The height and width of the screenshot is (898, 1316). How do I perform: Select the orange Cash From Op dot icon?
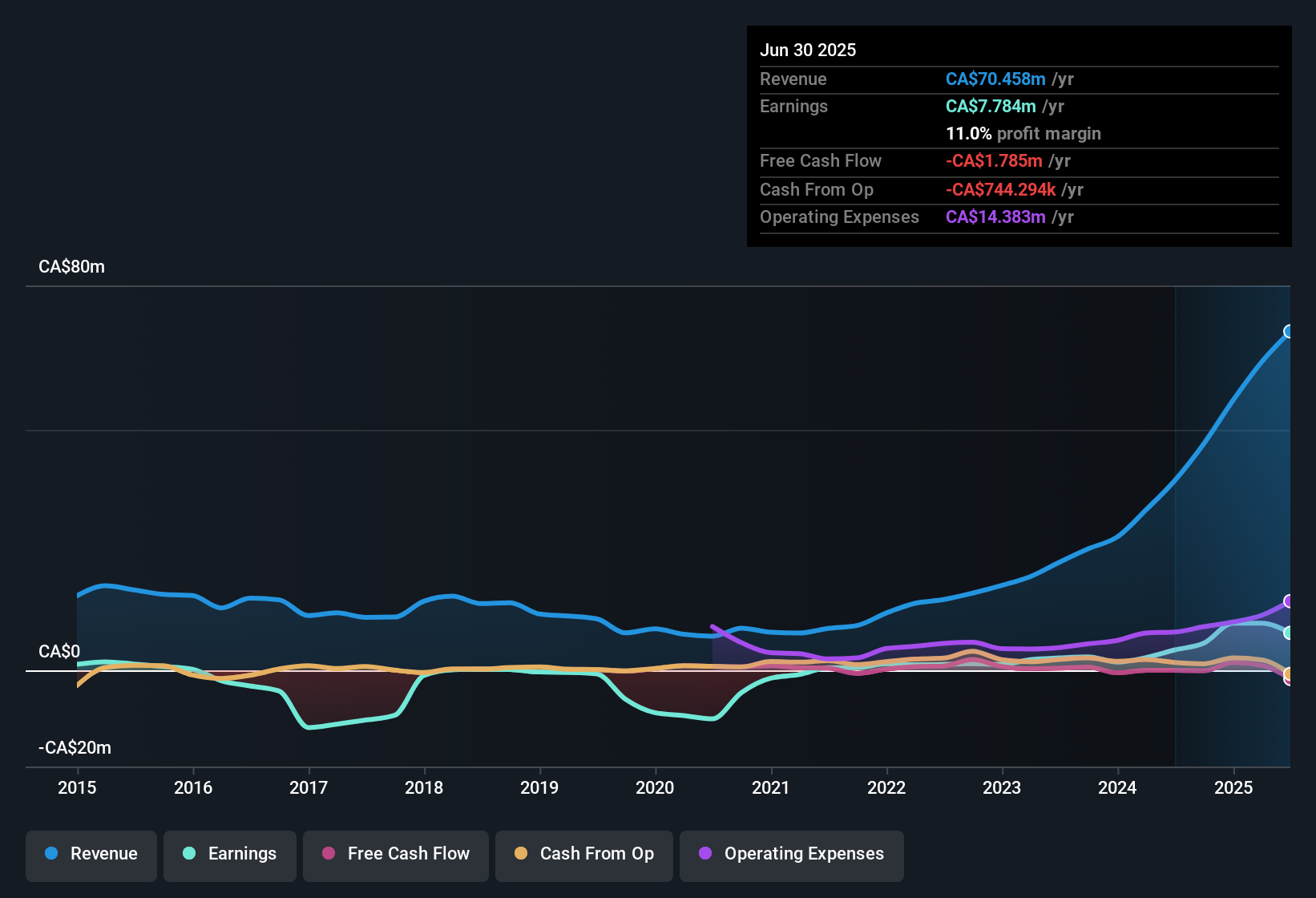click(520, 854)
